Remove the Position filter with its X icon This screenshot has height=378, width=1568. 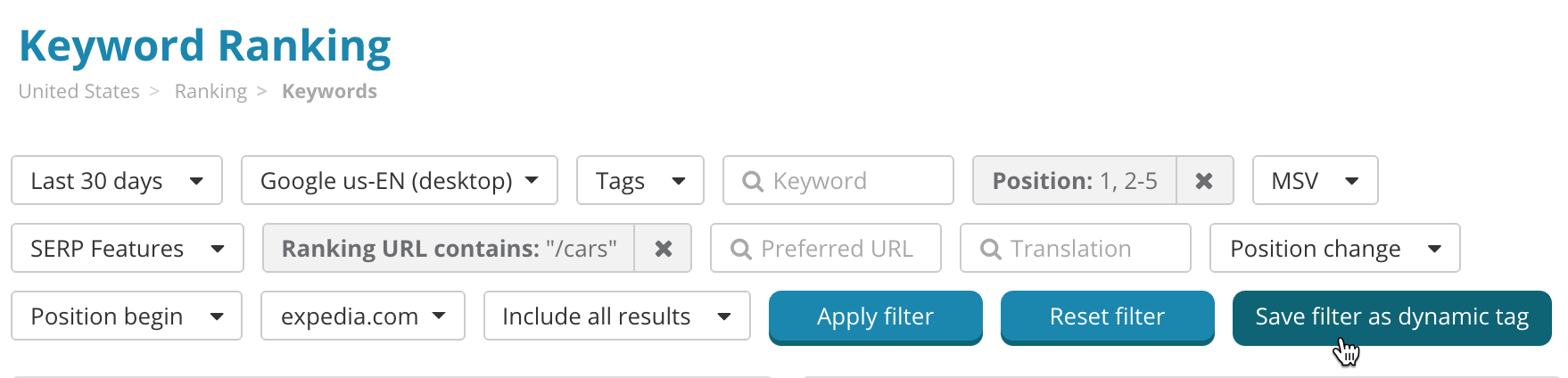[x=1204, y=181]
